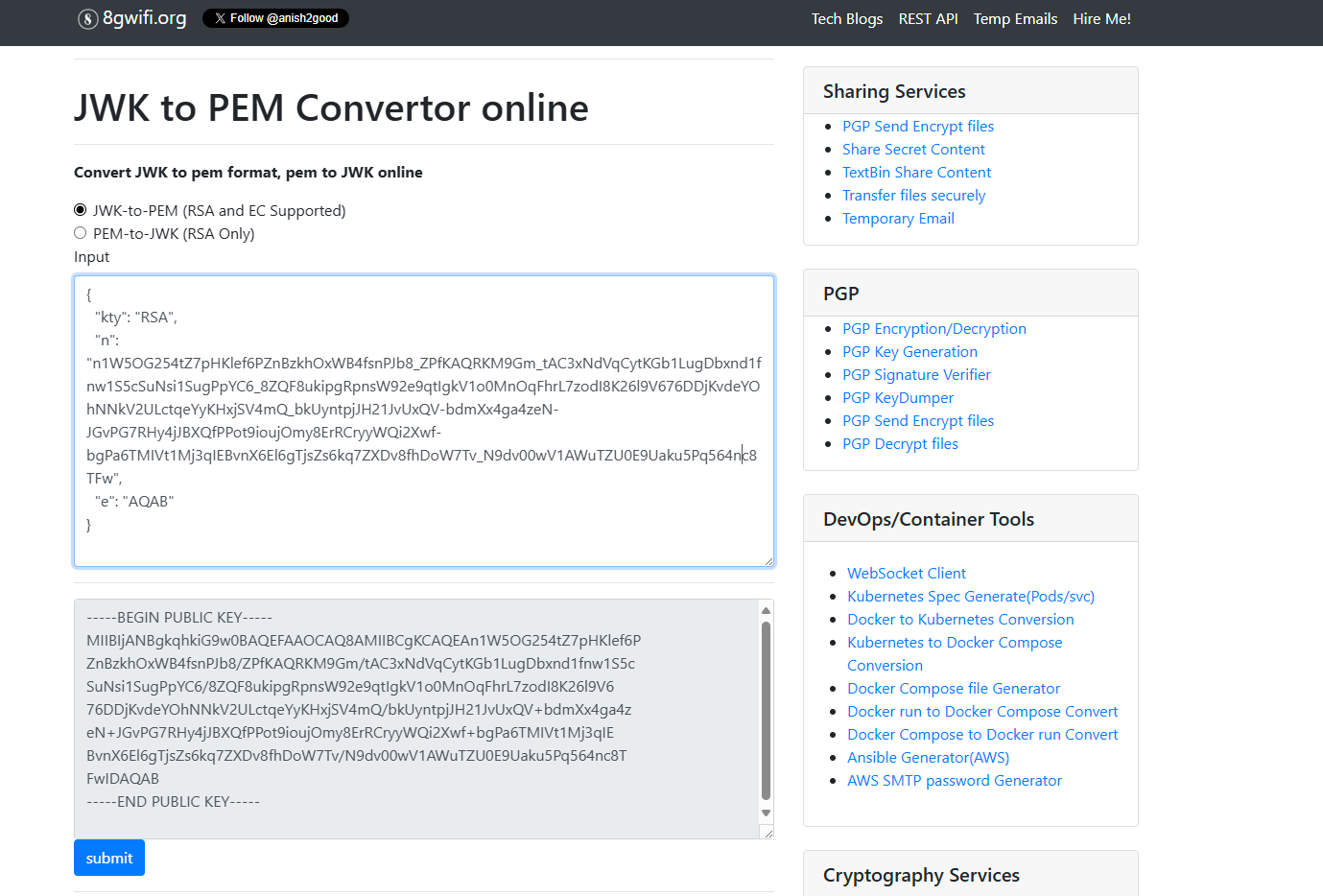1323x896 pixels.
Task: Open the Tech Blogs menu item
Action: 847,19
